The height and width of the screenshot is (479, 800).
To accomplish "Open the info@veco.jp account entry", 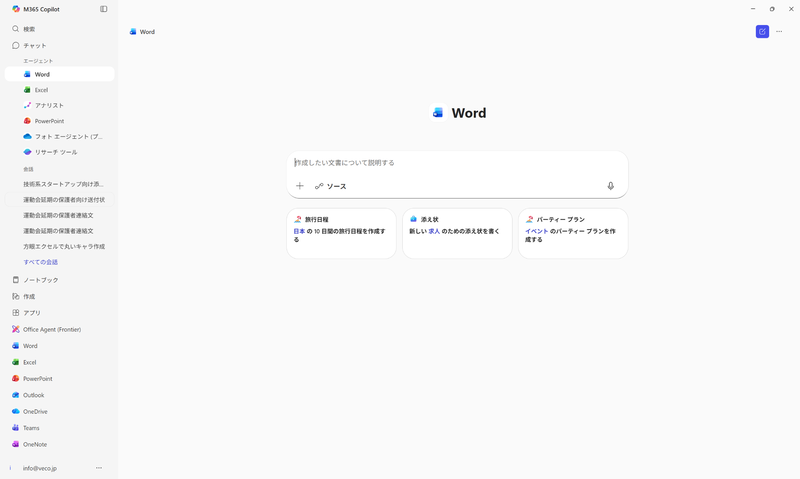I will 40,468.
